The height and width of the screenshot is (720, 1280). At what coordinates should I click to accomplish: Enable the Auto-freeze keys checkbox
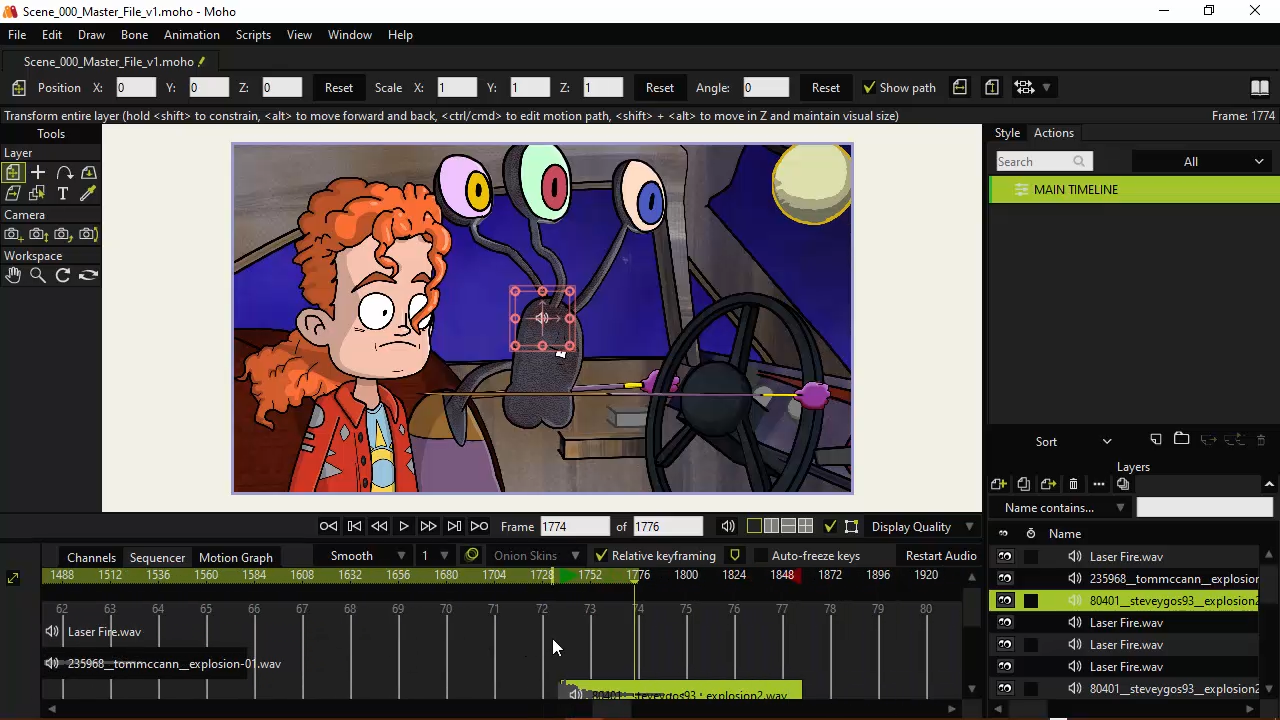tap(760, 556)
